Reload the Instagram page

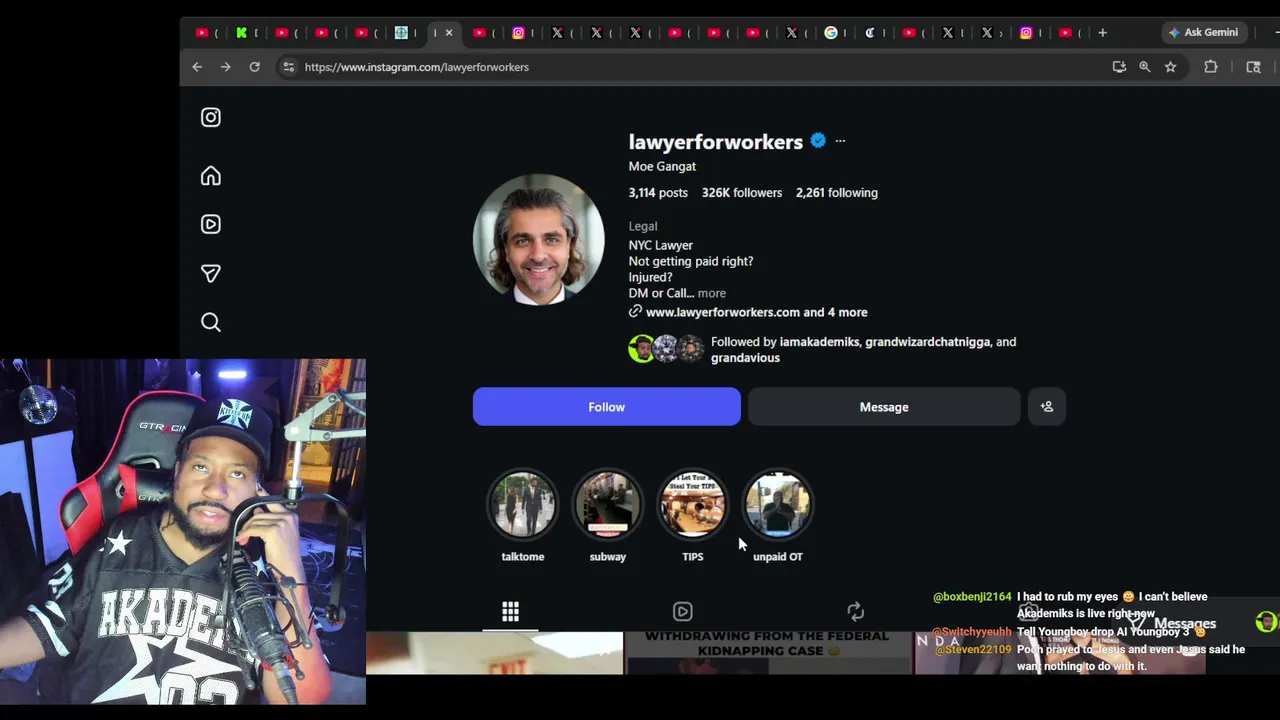point(255,67)
